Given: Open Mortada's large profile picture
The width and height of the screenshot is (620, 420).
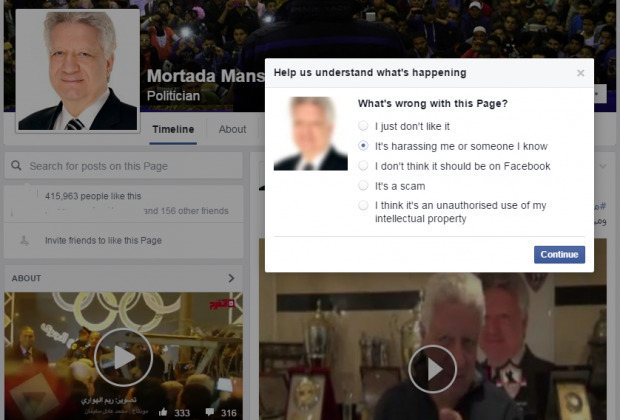Looking at the screenshot, I should [x=78, y=71].
